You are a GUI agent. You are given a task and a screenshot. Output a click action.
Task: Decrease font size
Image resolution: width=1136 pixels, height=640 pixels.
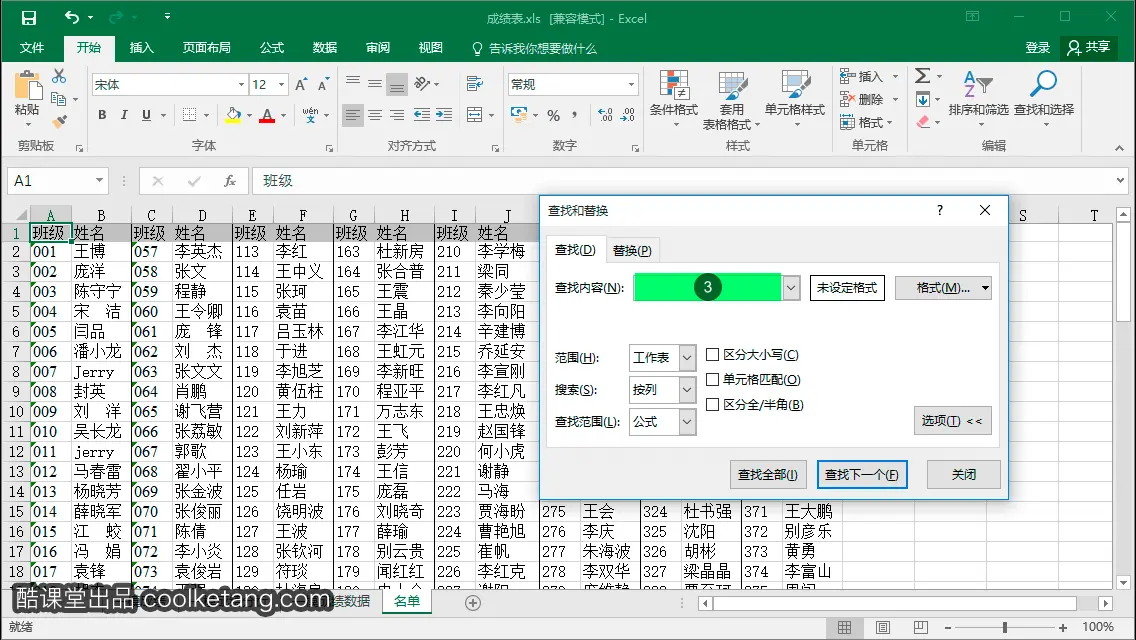coord(323,85)
